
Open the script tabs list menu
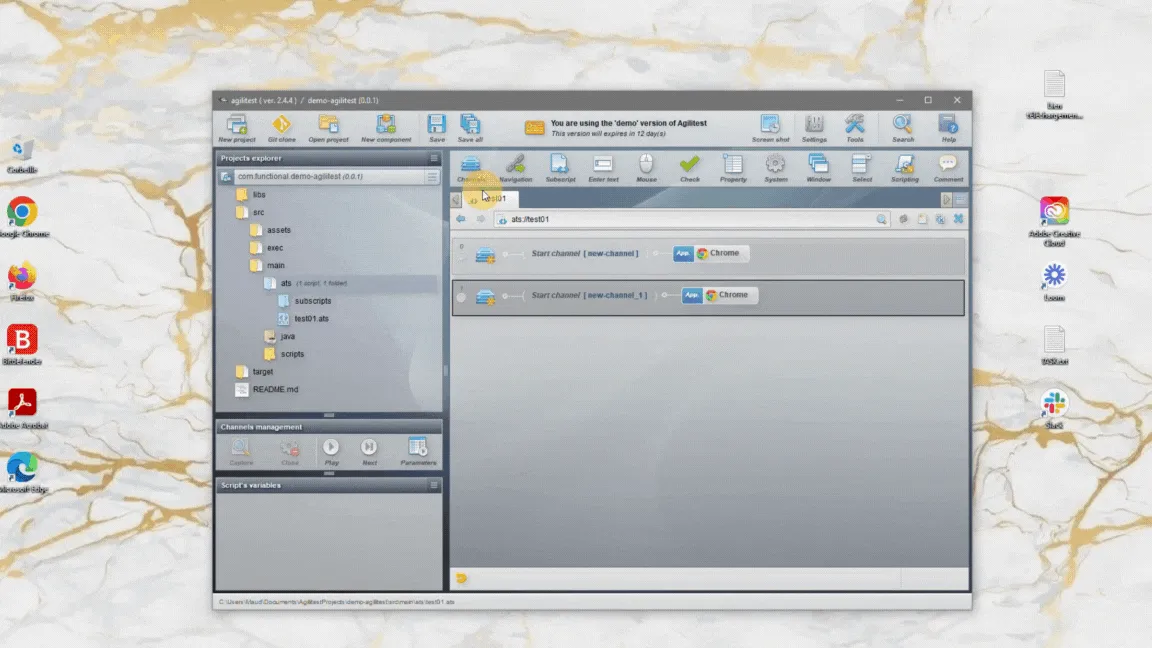pyautogui.click(x=960, y=199)
